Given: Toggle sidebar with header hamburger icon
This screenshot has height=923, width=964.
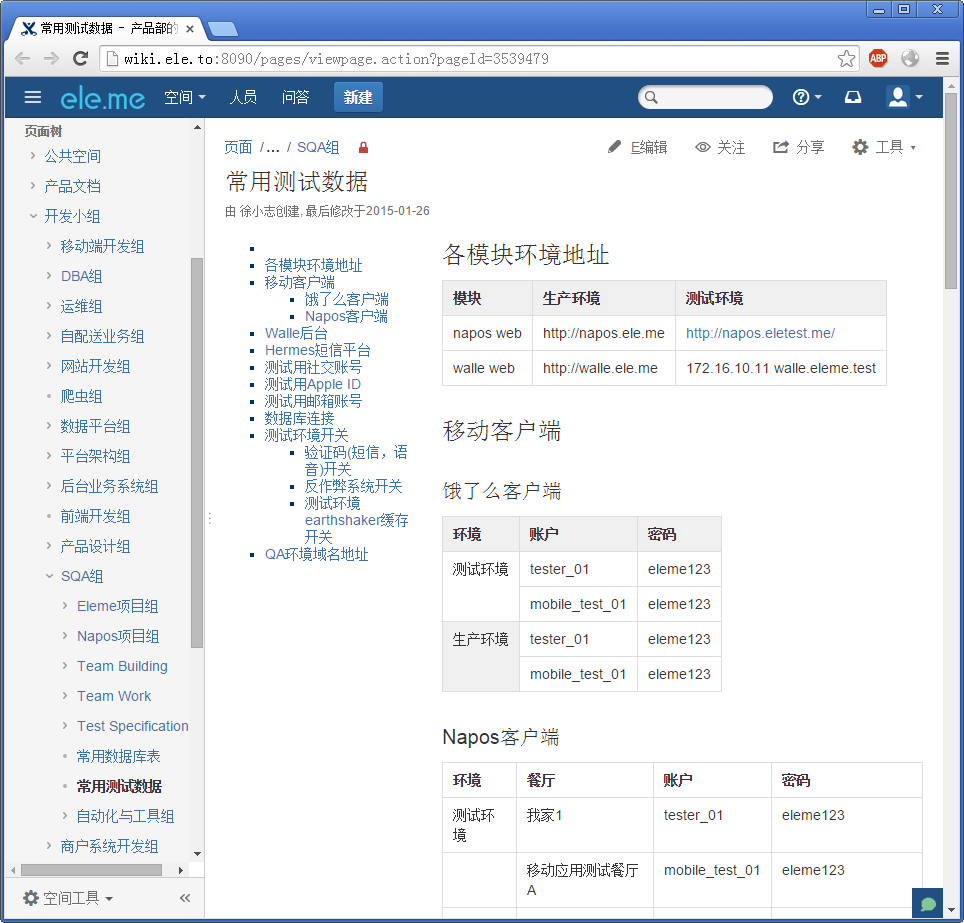Looking at the screenshot, I should (x=33, y=97).
